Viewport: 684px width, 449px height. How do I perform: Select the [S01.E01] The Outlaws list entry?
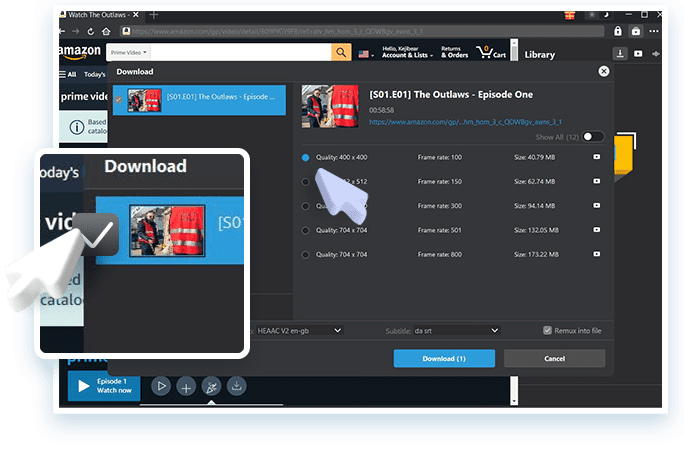coord(199,100)
